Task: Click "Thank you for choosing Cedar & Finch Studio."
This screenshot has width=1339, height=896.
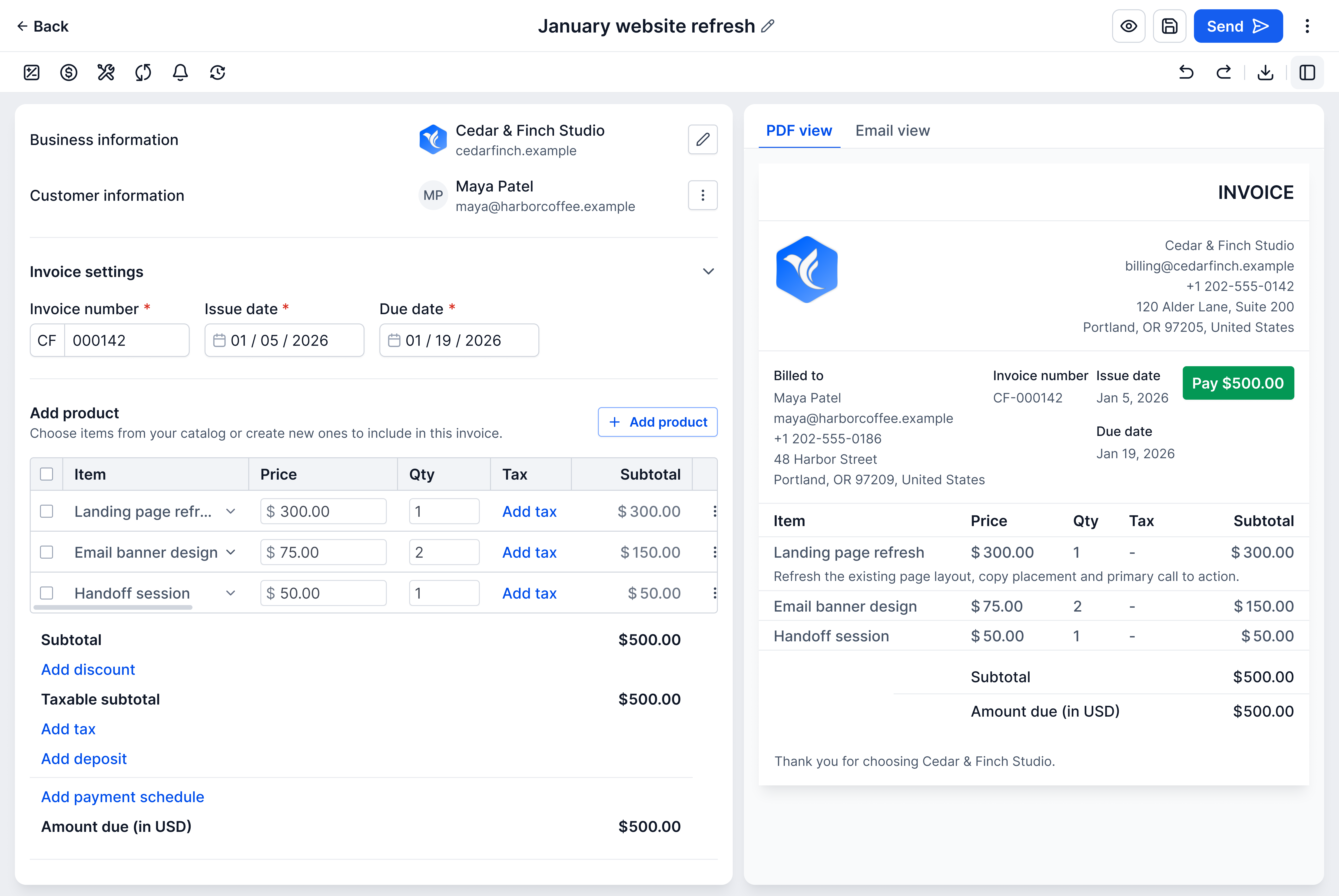Action: pyautogui.click(x=915, y=762)
